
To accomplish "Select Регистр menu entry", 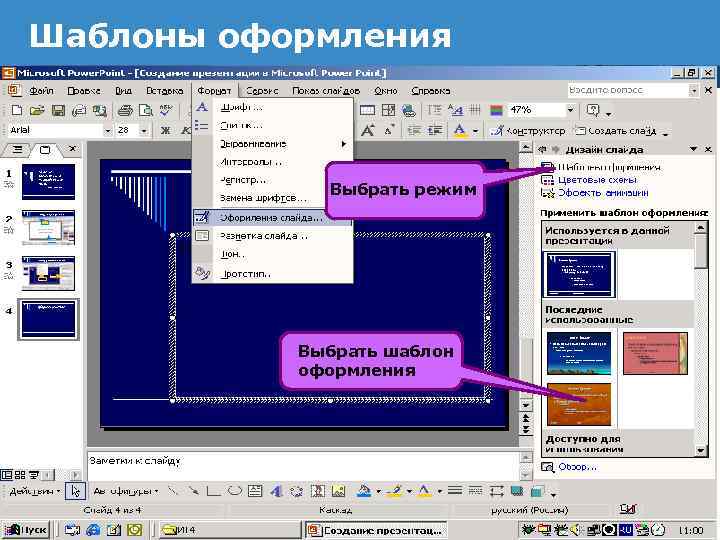I will pos(272,180).
